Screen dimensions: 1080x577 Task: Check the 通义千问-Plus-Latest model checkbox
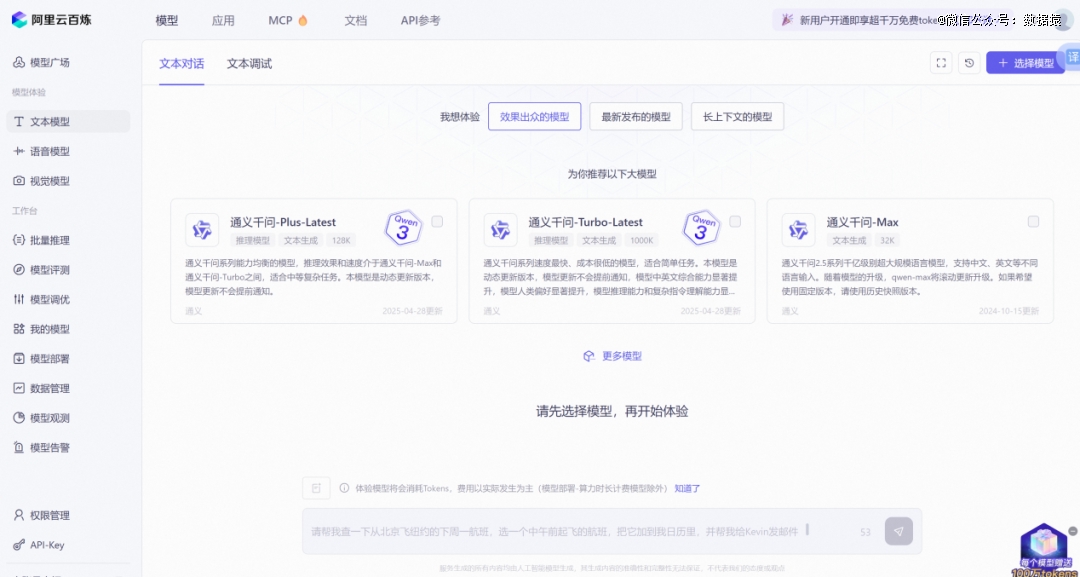pos(437,221)
